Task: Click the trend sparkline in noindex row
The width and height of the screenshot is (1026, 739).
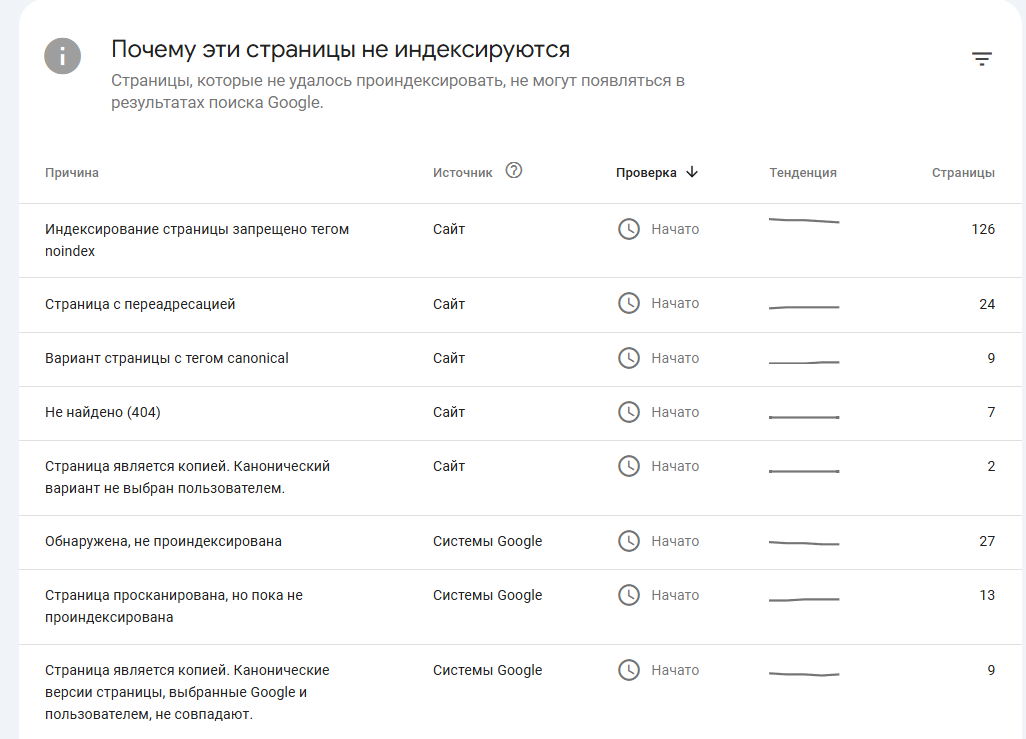Action: click(x=804, y=221)
